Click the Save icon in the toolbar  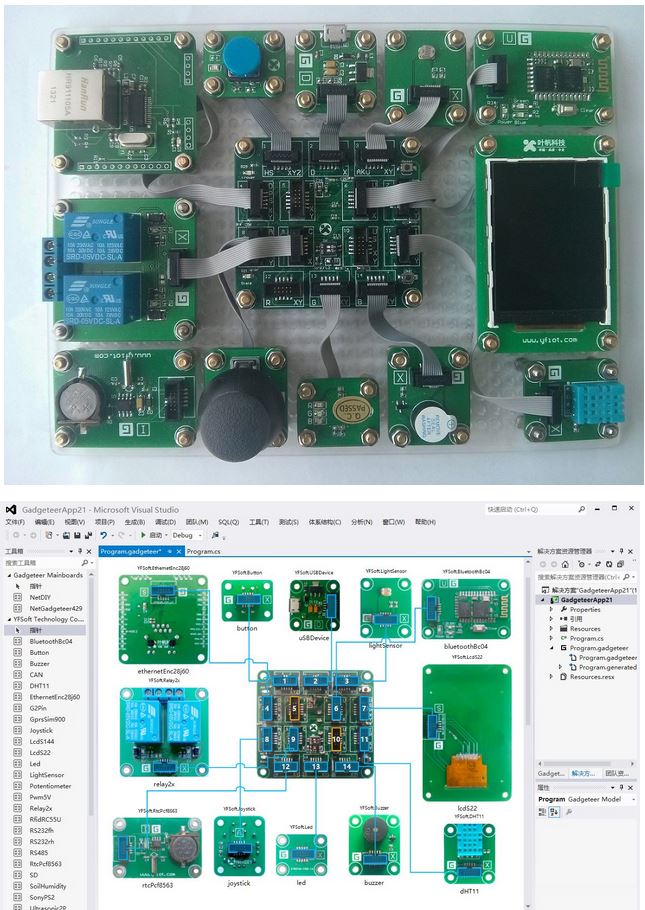77,535
